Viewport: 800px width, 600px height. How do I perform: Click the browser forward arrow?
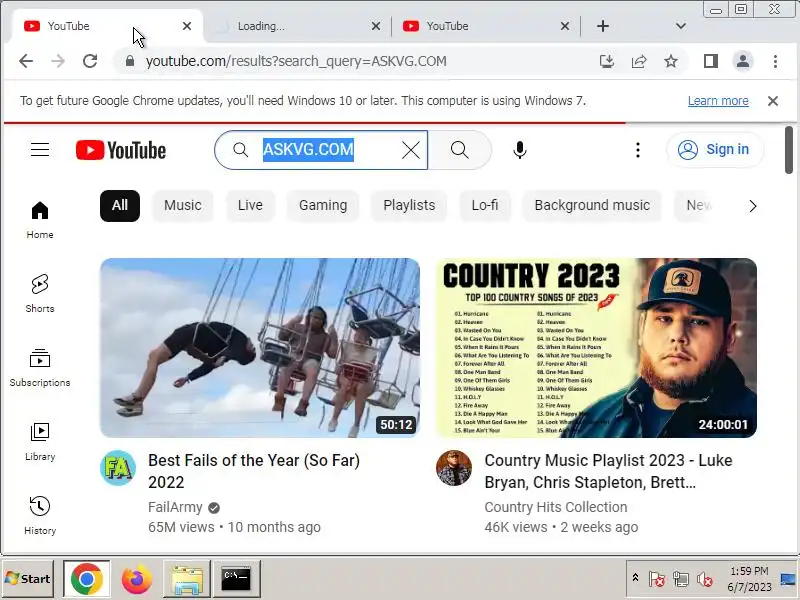58,61
